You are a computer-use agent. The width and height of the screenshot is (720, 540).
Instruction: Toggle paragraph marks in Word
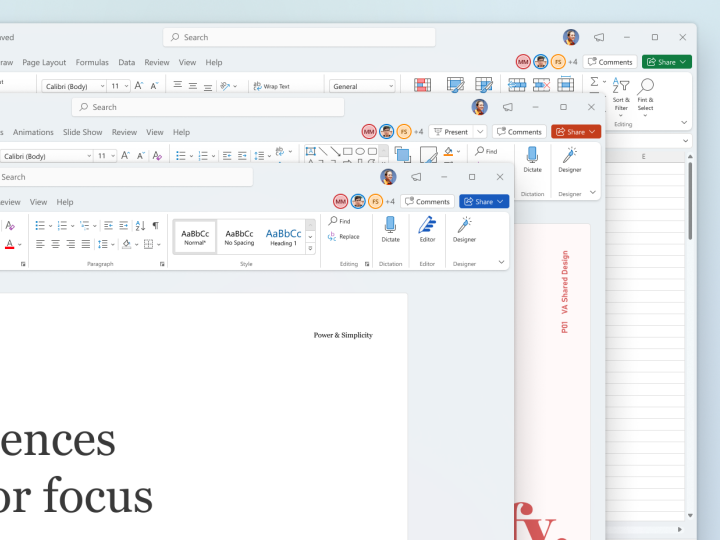[x=156, y=225]
